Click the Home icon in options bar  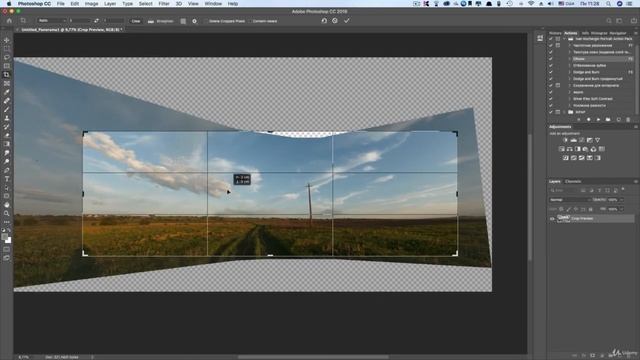point(9,21)
